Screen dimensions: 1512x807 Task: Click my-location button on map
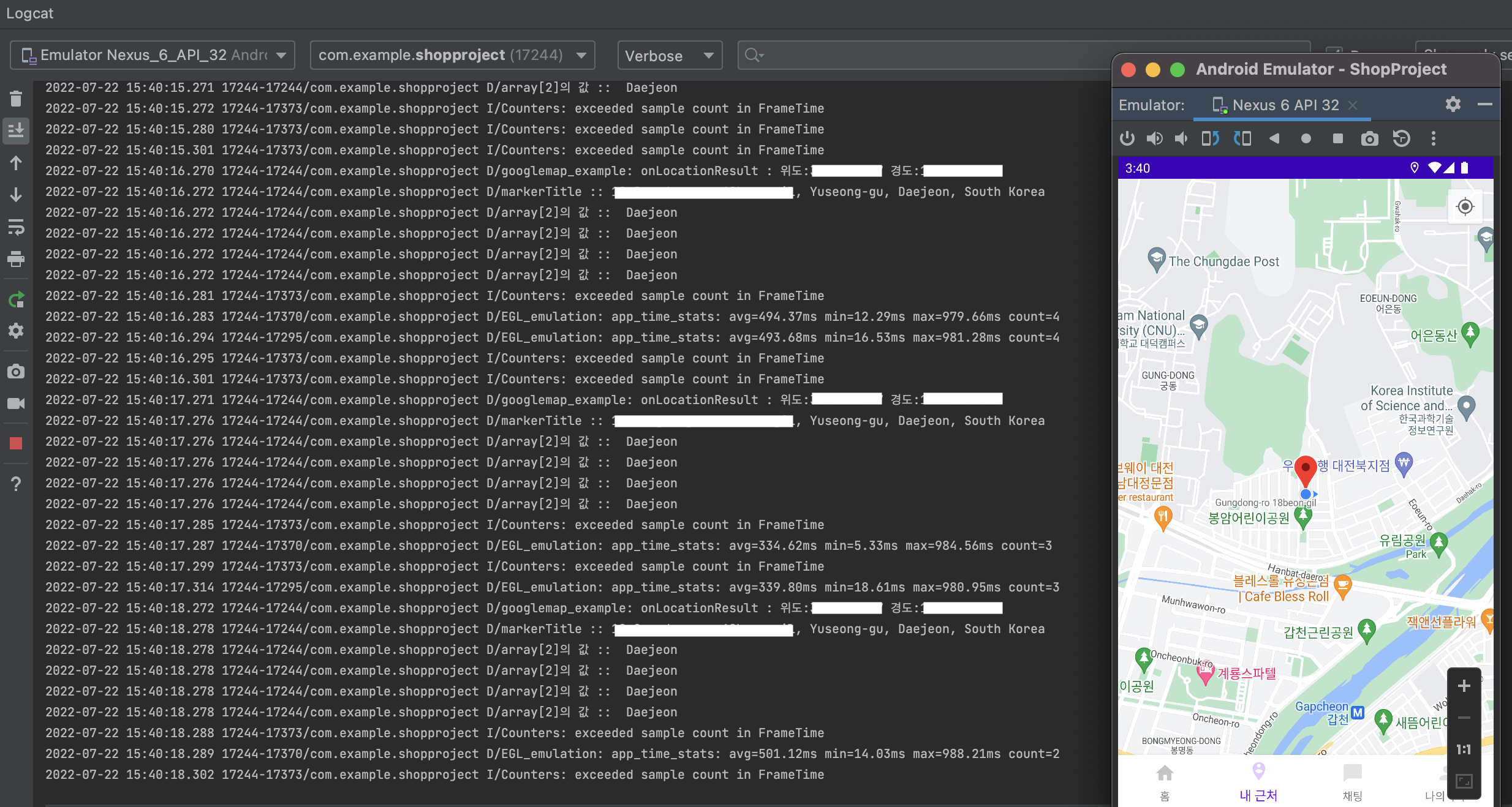click(1465, 207)
